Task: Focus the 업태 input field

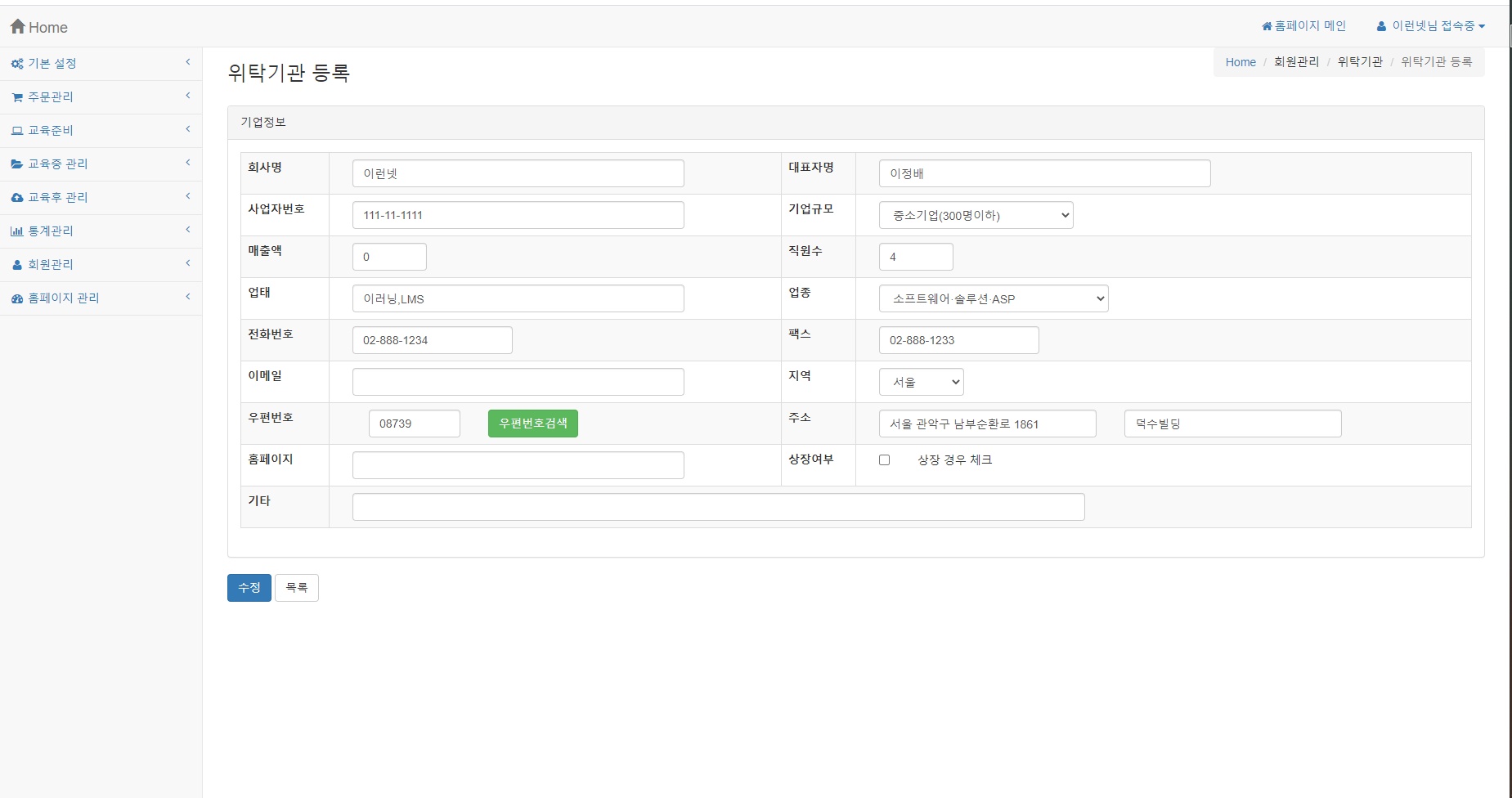Action: pos(518,298)
